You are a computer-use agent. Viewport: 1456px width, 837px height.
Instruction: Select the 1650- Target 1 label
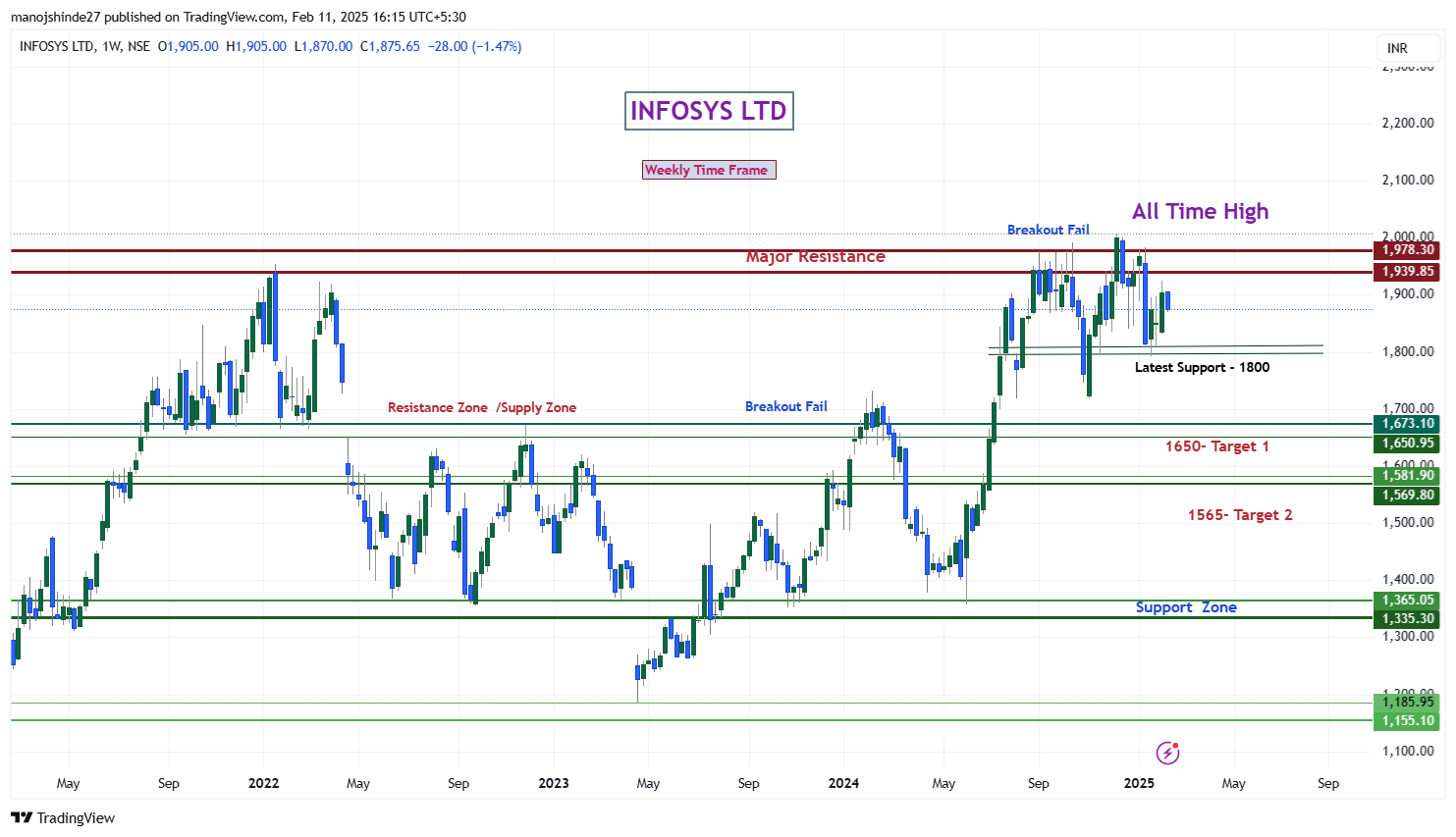(1216, 446)
